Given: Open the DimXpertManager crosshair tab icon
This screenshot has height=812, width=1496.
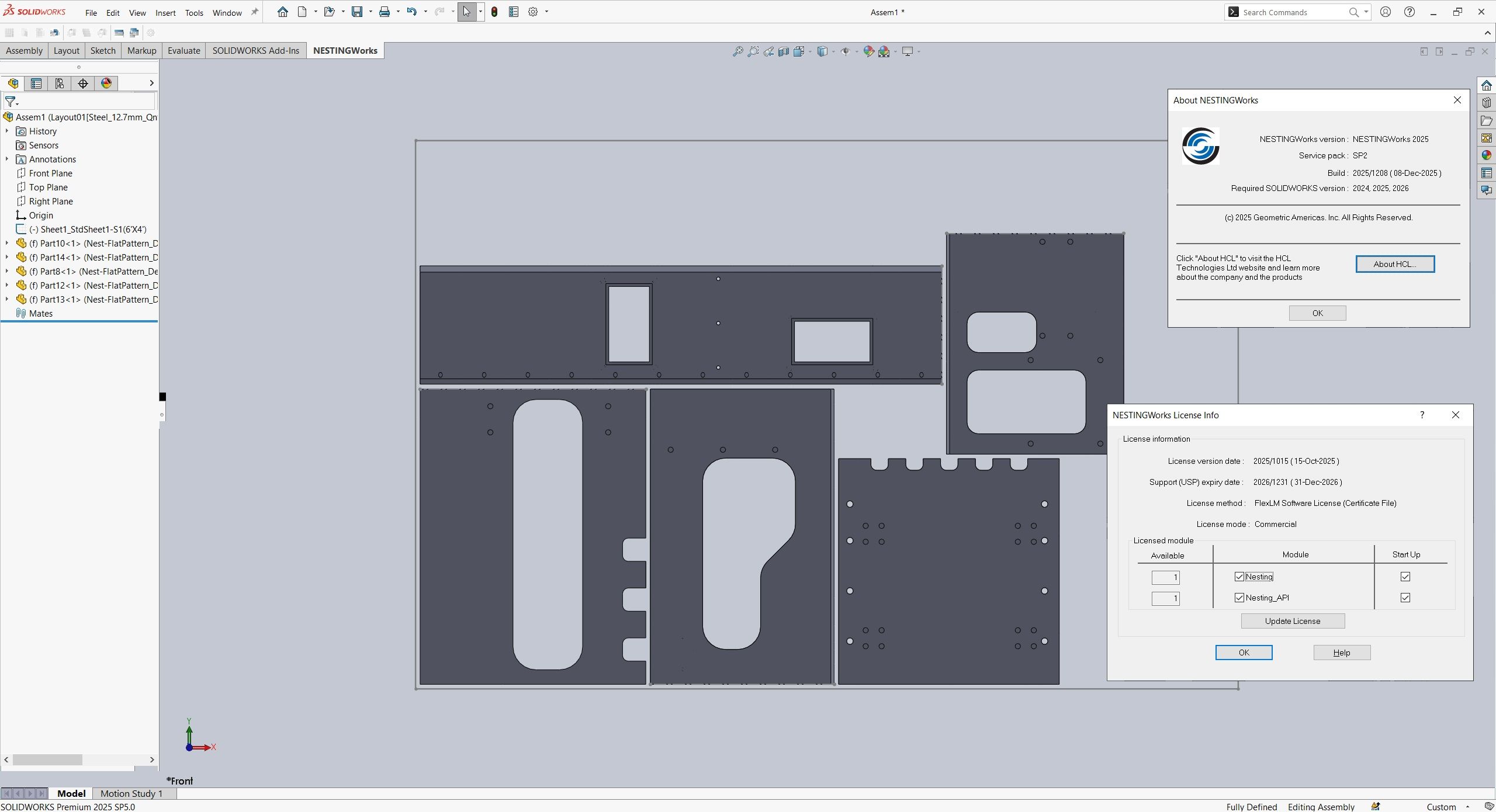Looking at the screenshot, I should pos(83,83).
